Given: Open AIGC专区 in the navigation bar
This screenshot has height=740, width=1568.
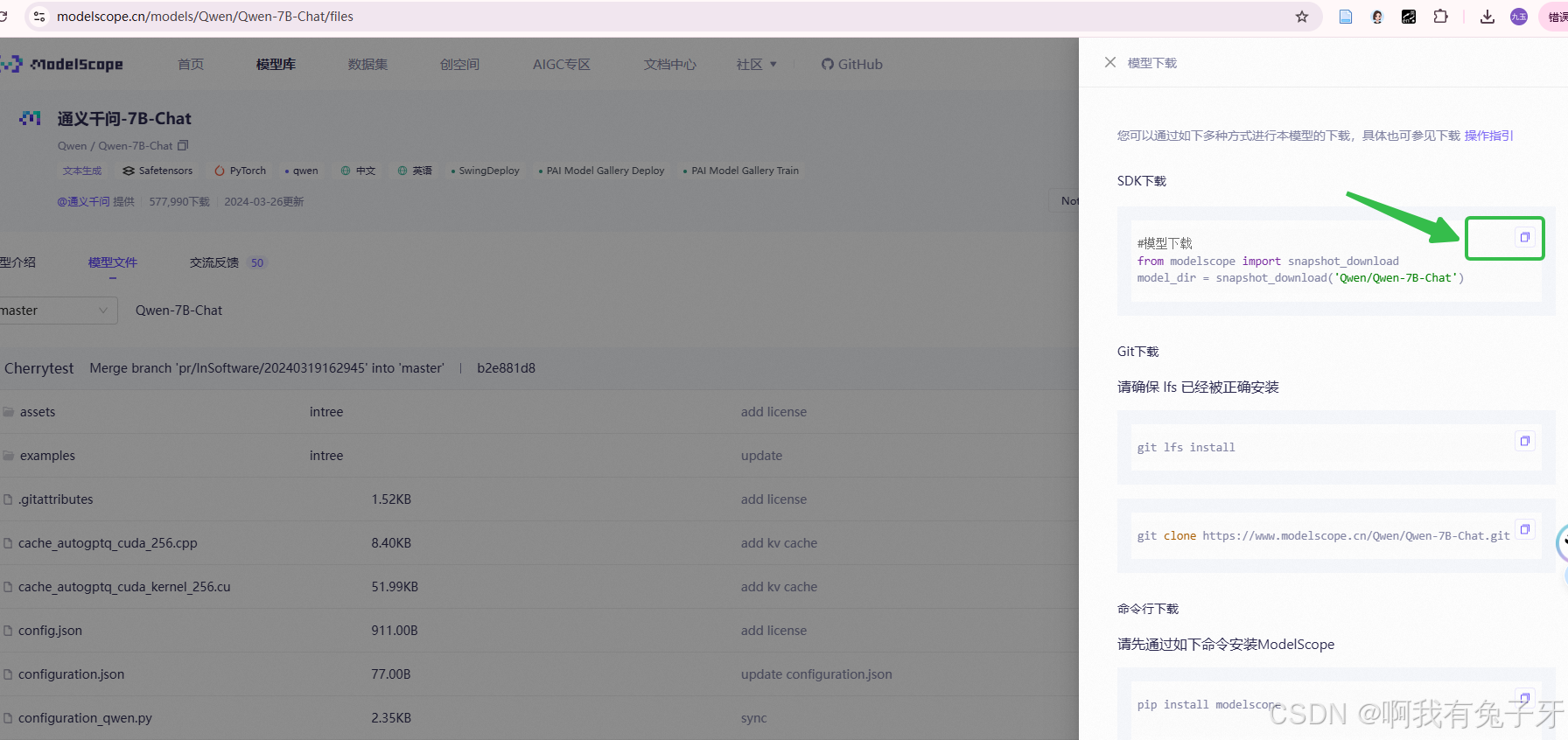Looking at the screenshot, I should [x=562, y=64].
